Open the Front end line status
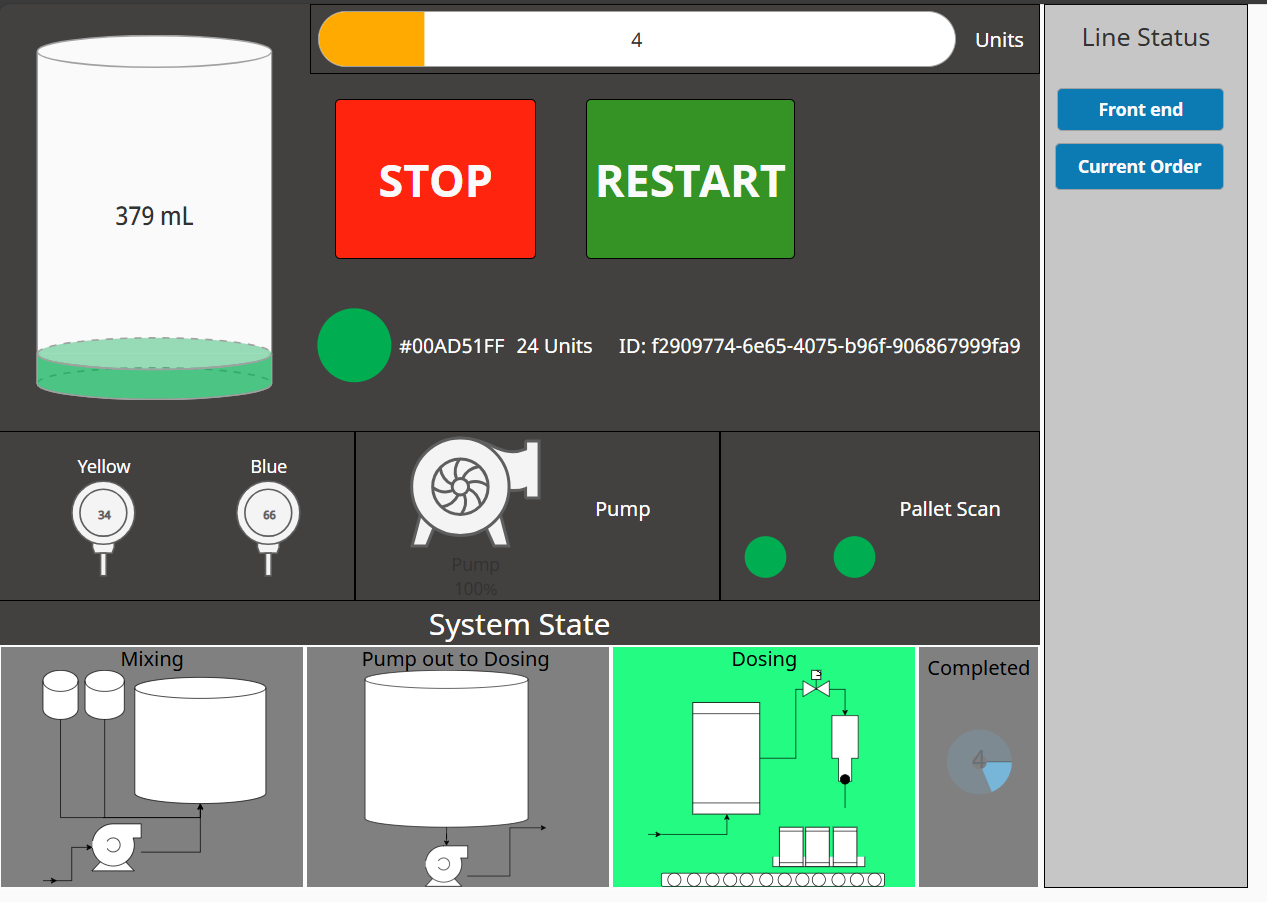 pos(1140,110)
